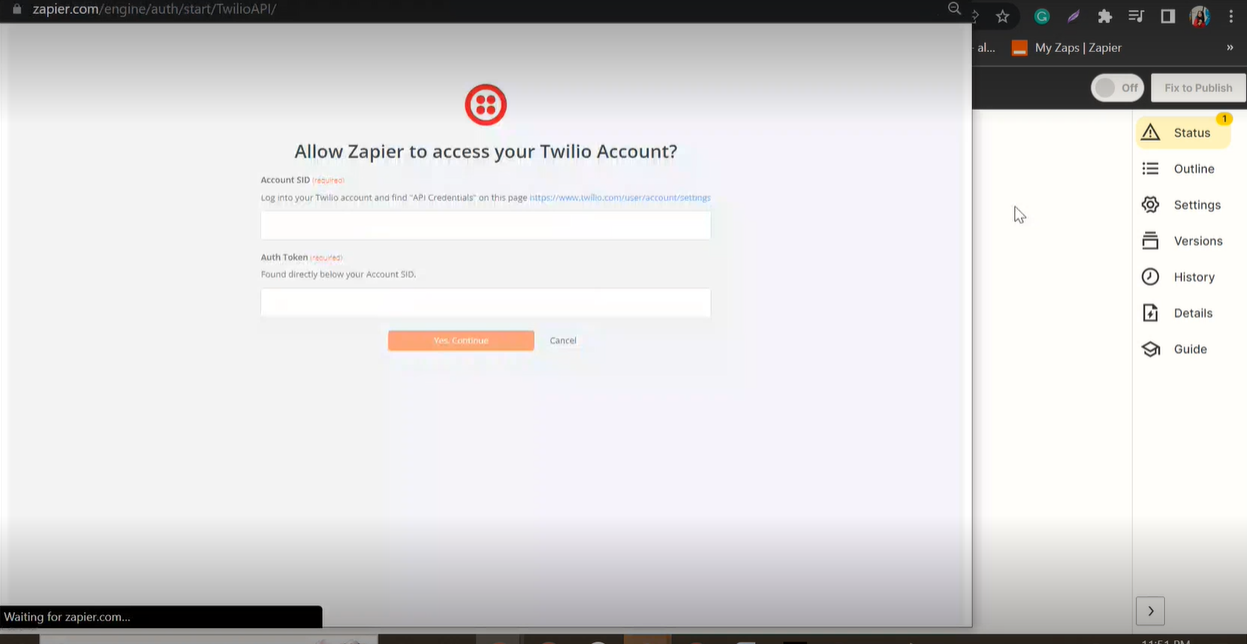
Task: Open the Guide graduation cap icon
Action: click(1150, 349)
